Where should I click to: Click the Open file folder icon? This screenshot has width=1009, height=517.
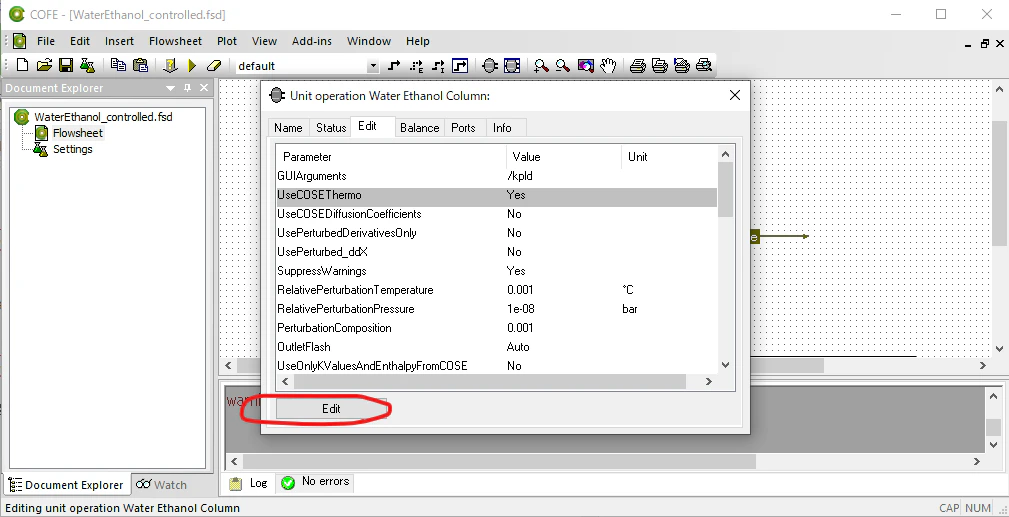pos(44,66)
